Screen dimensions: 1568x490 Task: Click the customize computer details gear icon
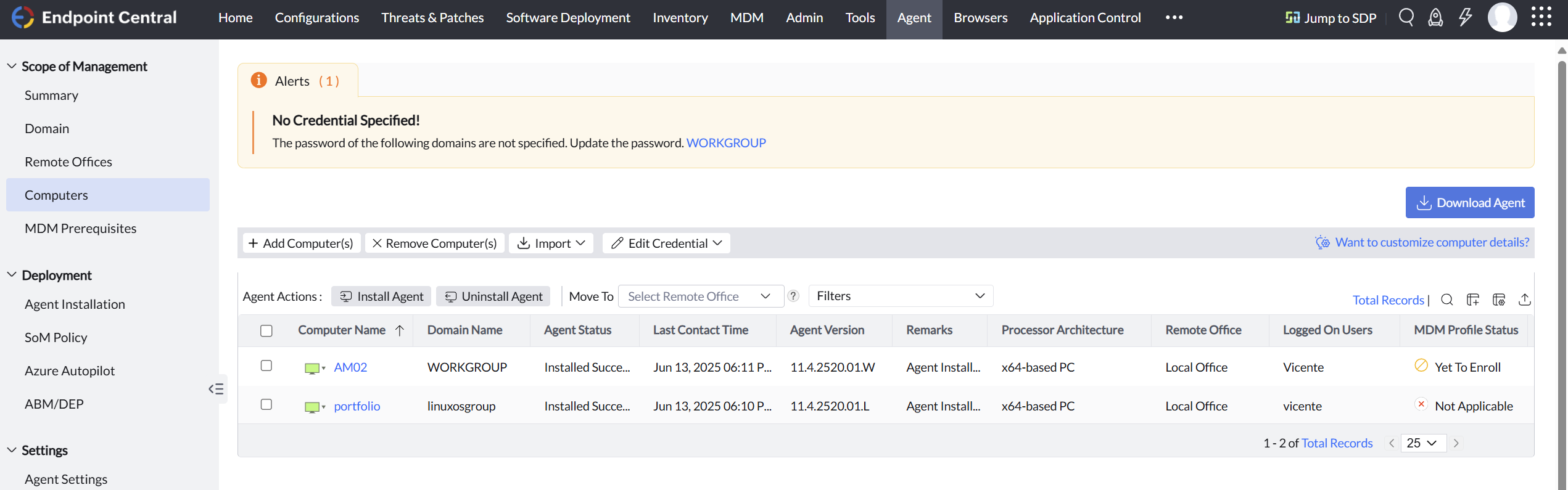(1322, 242)
